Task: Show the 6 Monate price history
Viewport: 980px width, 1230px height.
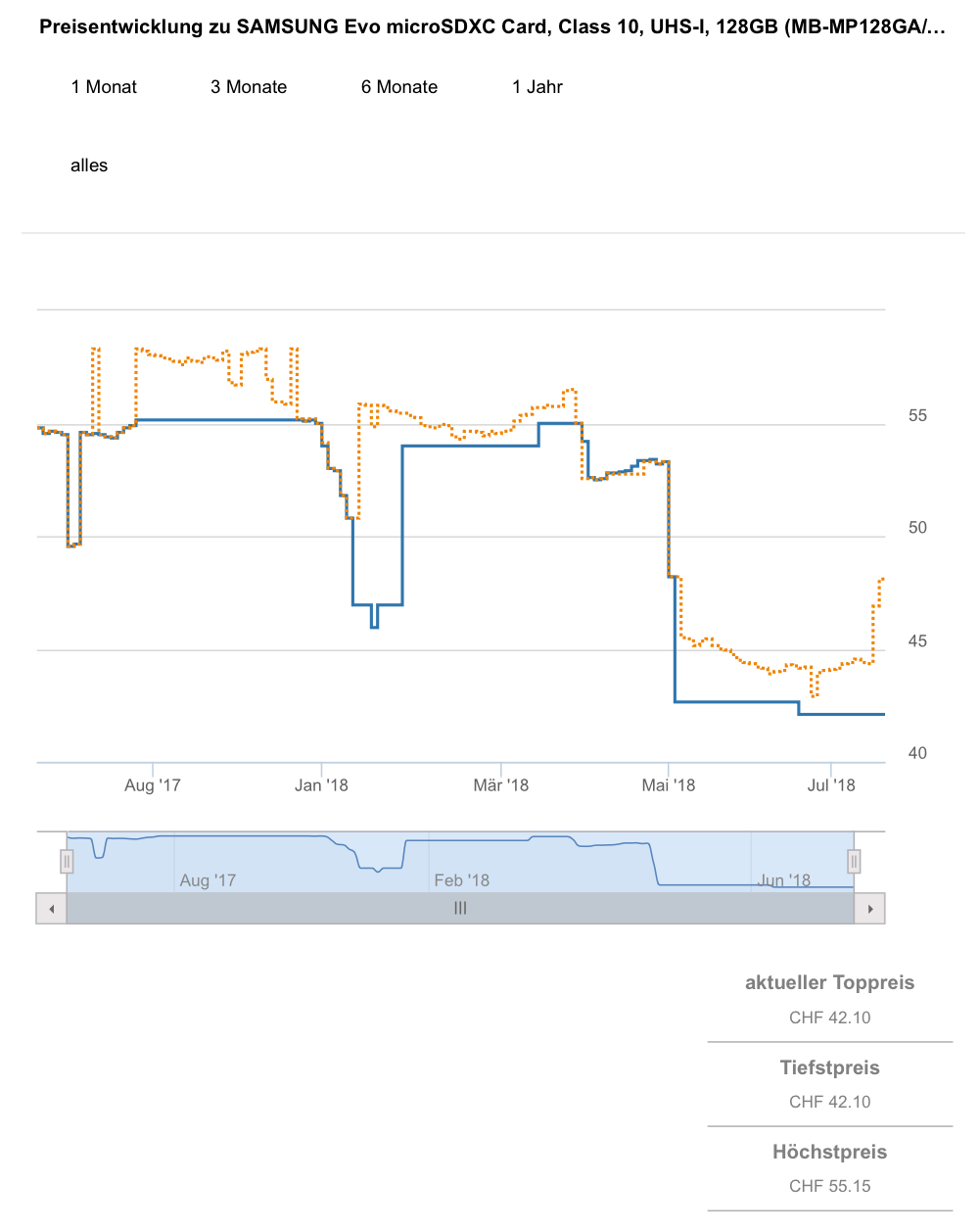Action: tap(399, 87)
